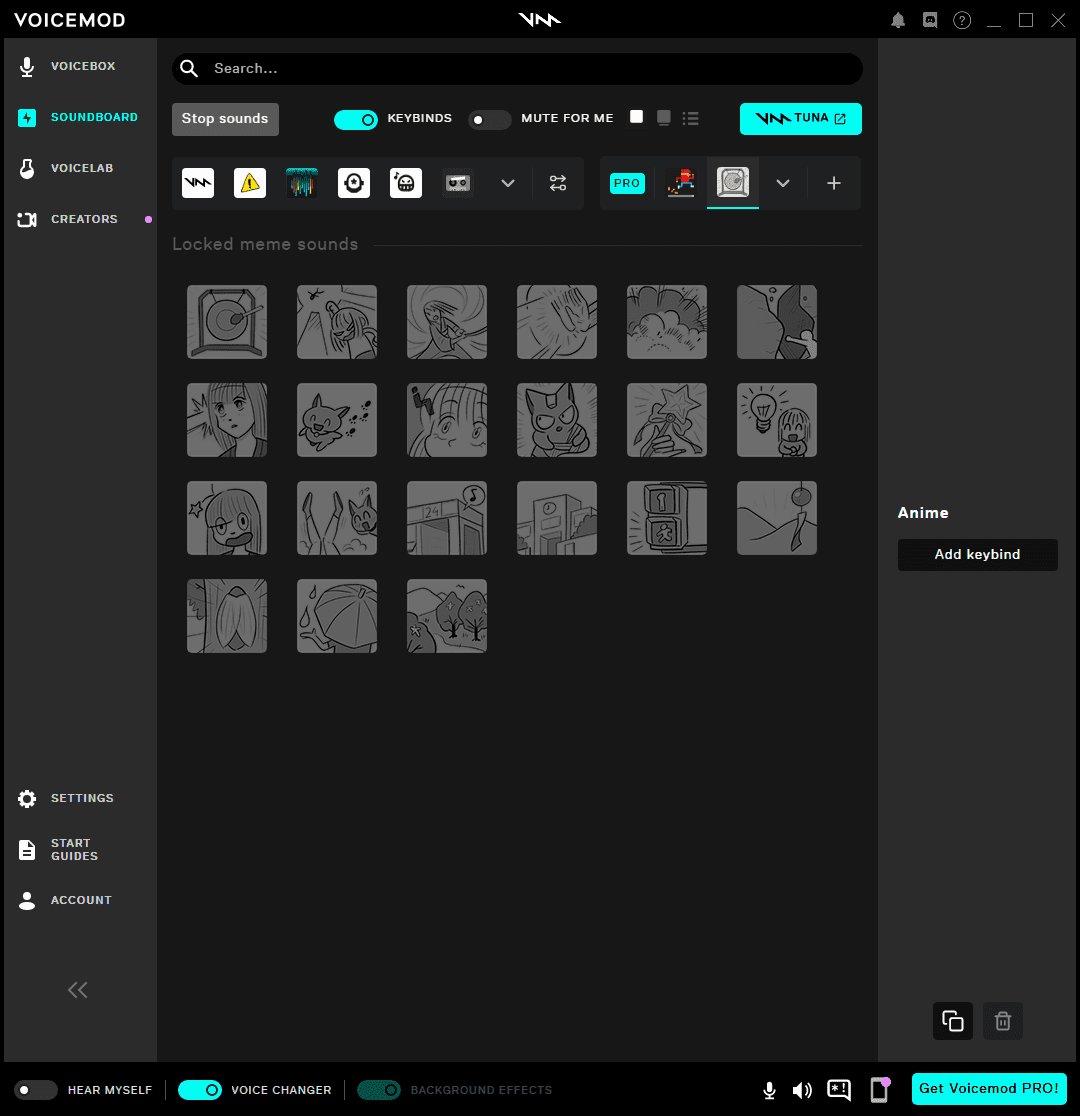Screen dimensions: 1080x1116
Task: Click the search sounds field
Action: click(x=517, y=68)
